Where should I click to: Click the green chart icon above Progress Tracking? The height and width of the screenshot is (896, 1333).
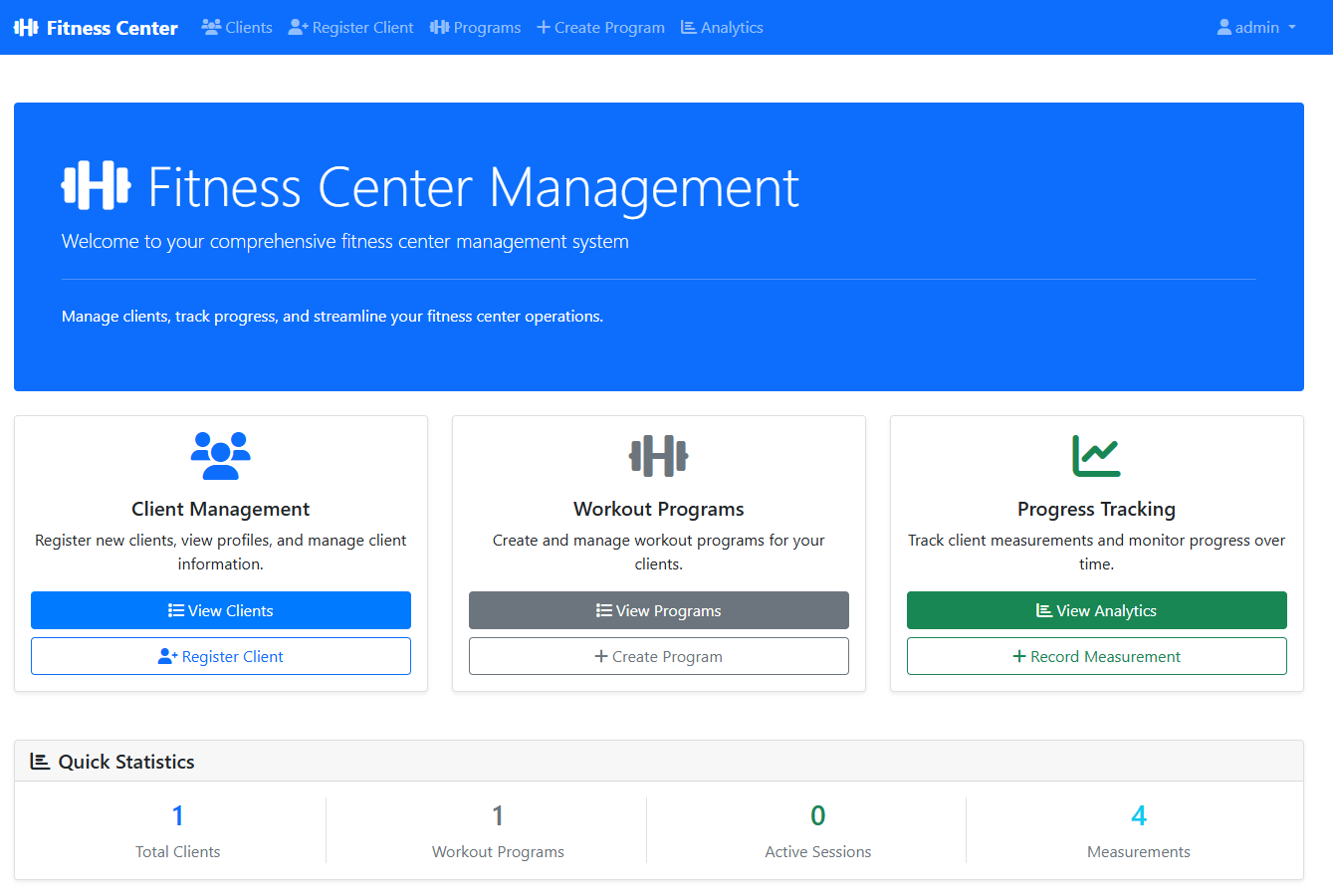click(1096, 456)
